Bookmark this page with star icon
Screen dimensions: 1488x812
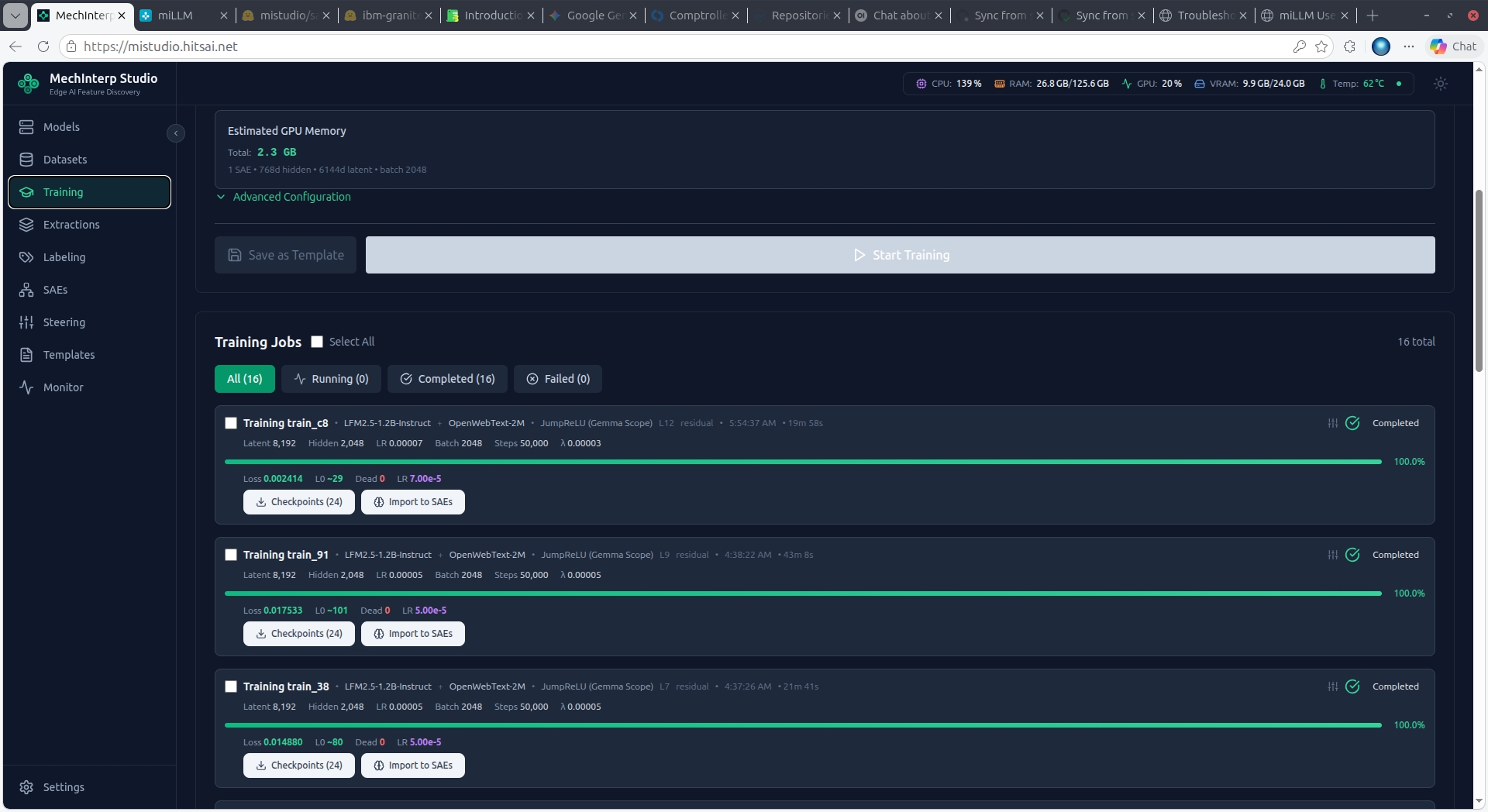pos(1321,46)
